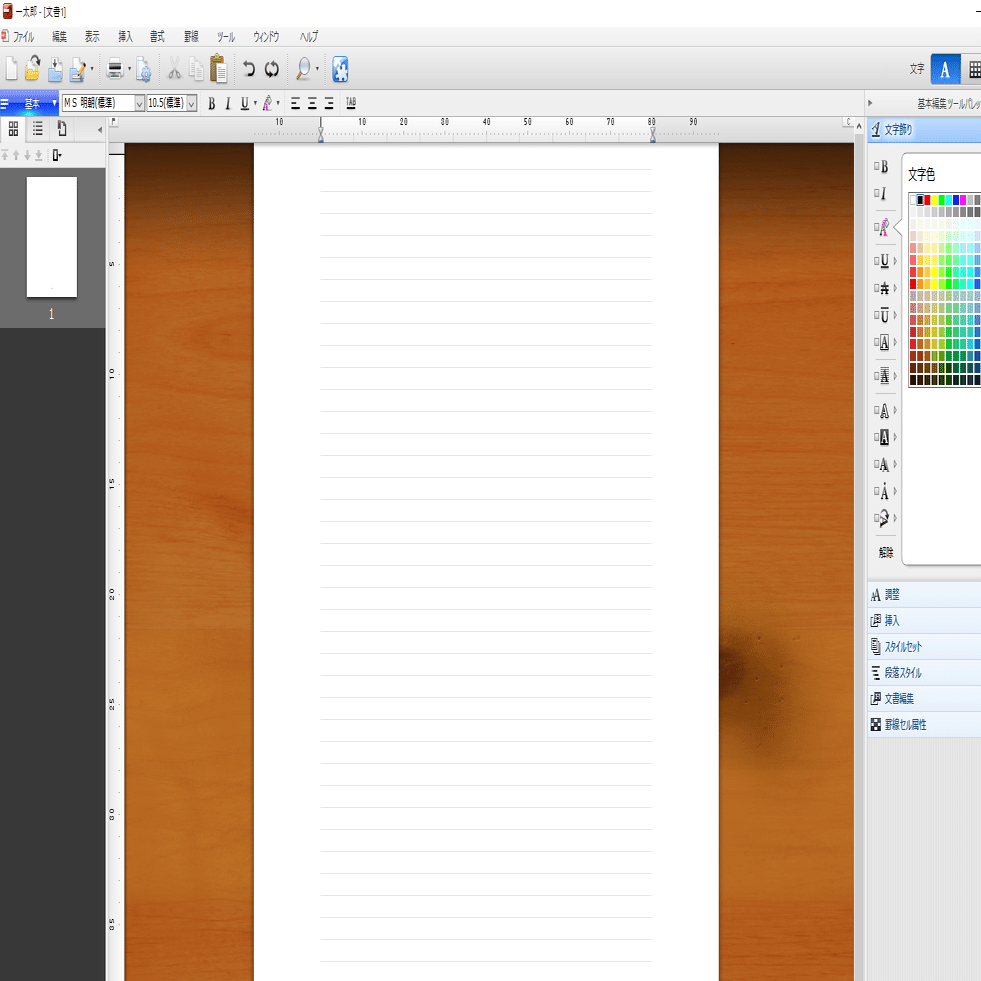This screenshot has width=981, height=981.
Task: Create a new document with the blank page icon
Action: coord(11,68)
